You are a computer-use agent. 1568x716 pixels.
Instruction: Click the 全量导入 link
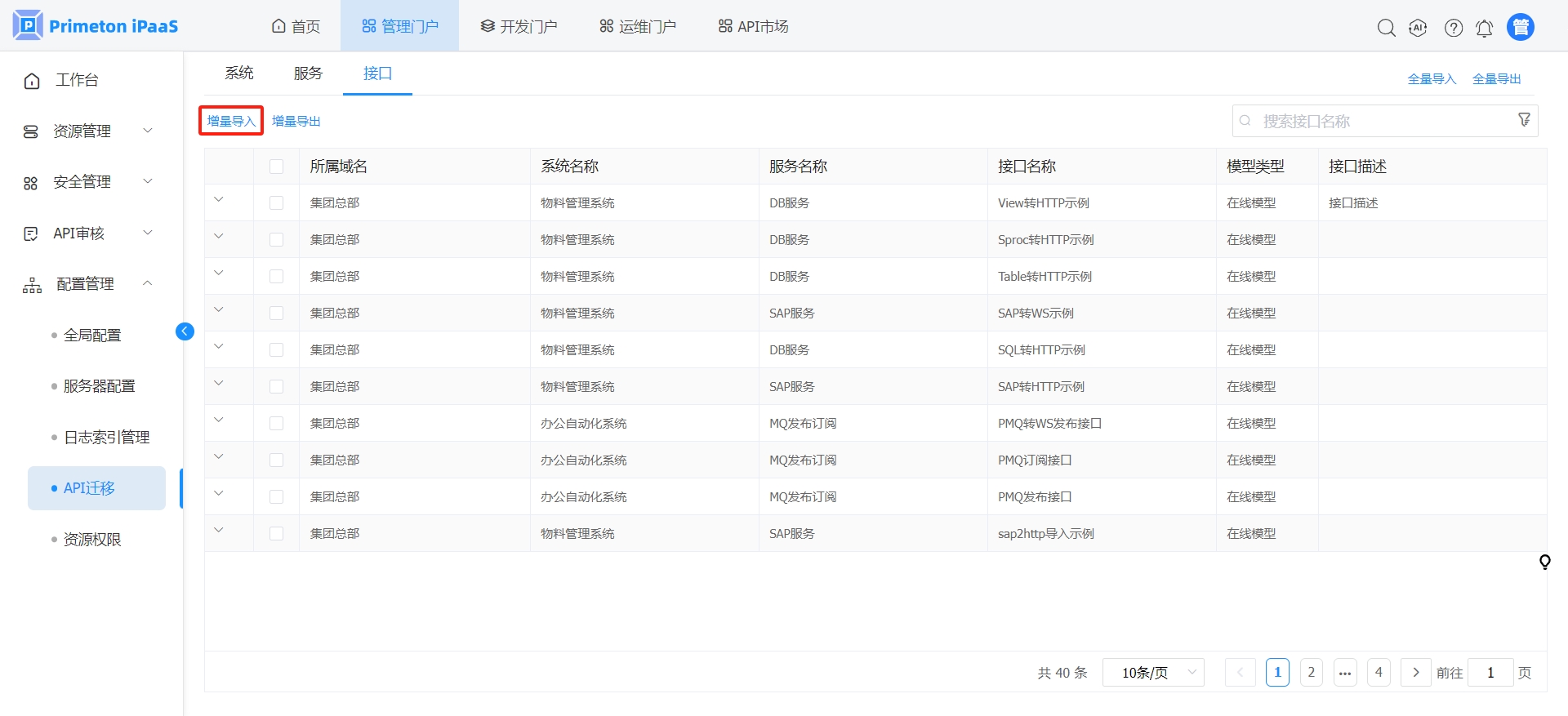1431,79
